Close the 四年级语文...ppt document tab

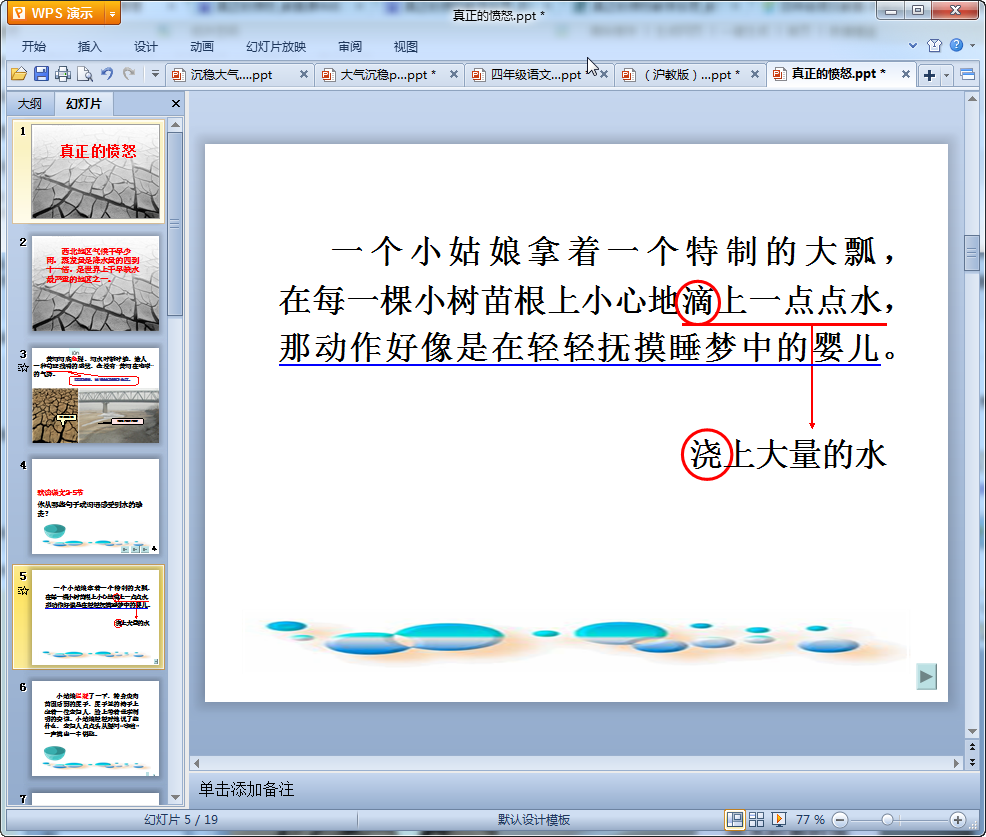tap(604, 74)
